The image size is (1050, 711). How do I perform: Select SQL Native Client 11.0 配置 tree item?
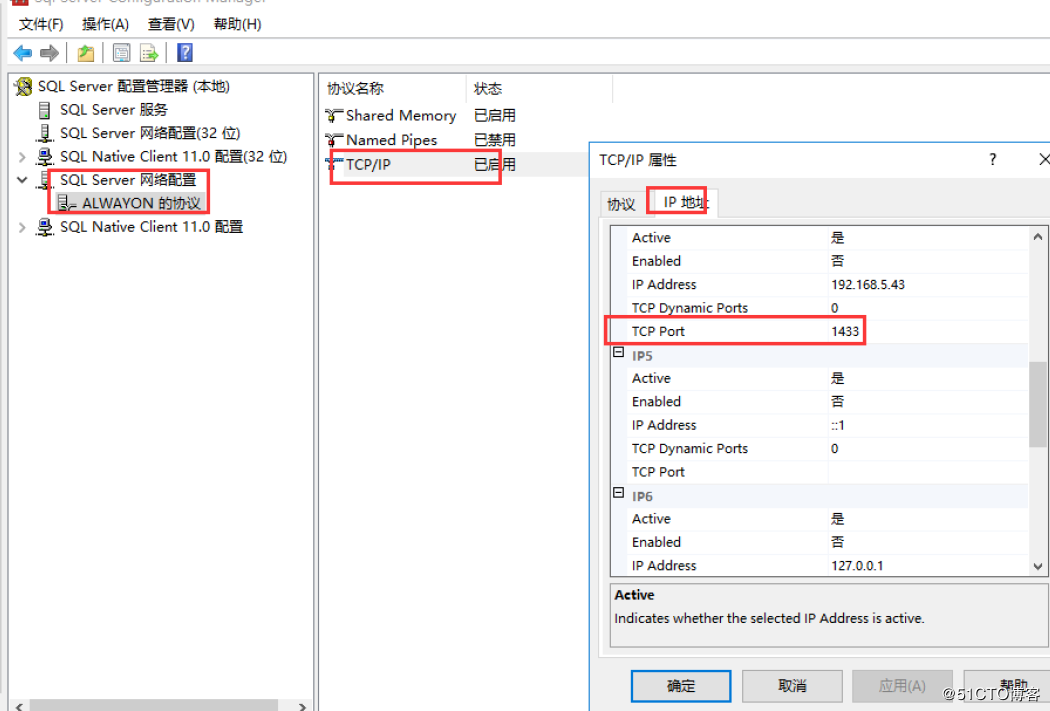tap(151, 227)
